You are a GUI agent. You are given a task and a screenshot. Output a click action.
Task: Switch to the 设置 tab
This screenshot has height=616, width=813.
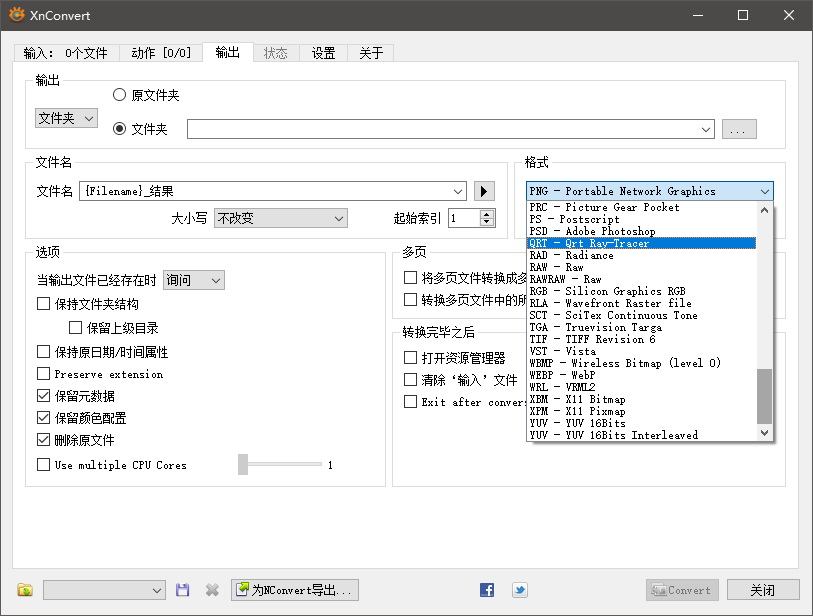pyautogui.click(x=323, y=53)
